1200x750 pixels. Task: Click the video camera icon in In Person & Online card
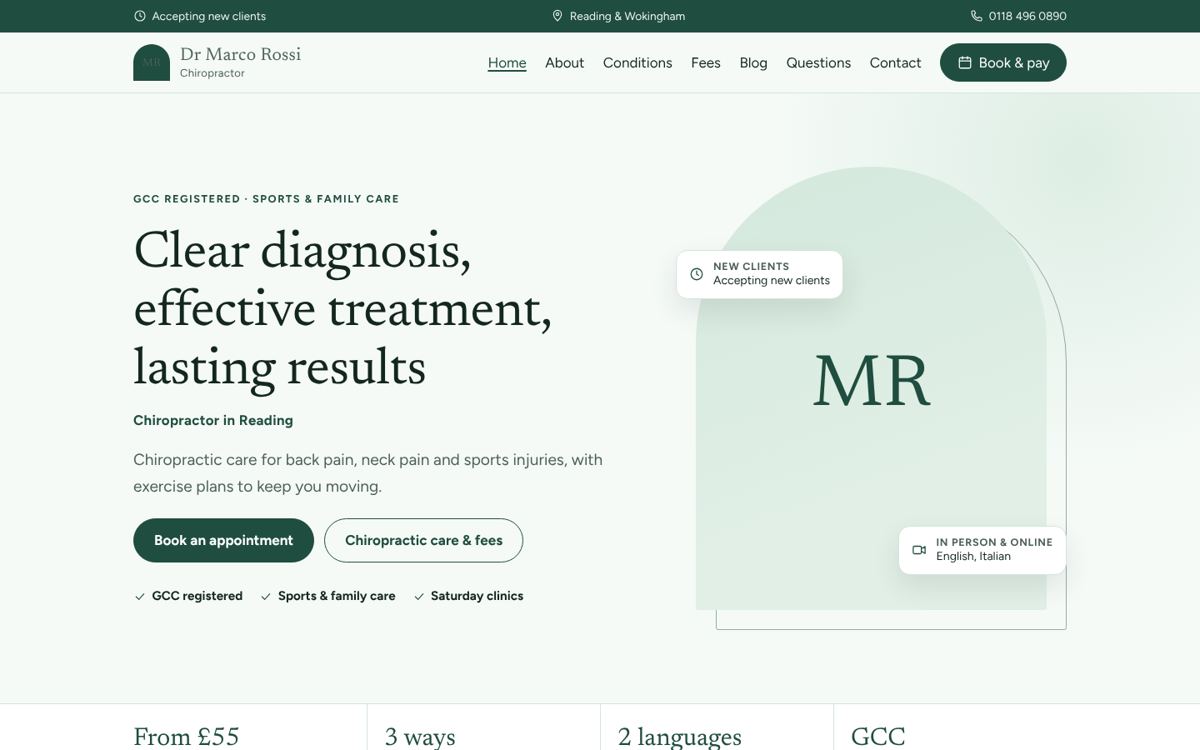pyautogui.click(x=919, y=550)
